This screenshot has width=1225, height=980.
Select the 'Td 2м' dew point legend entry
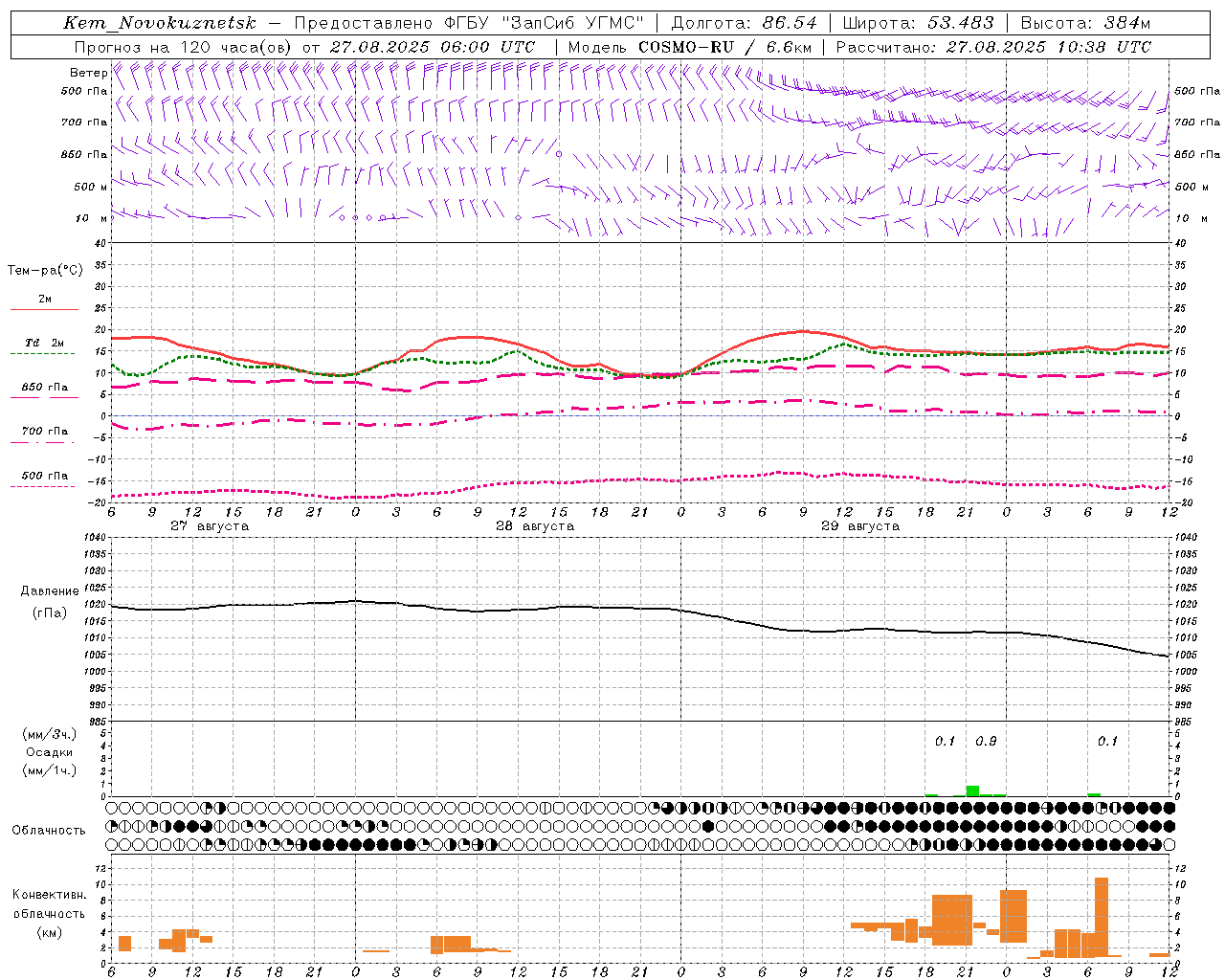click(x=45, y=343)
